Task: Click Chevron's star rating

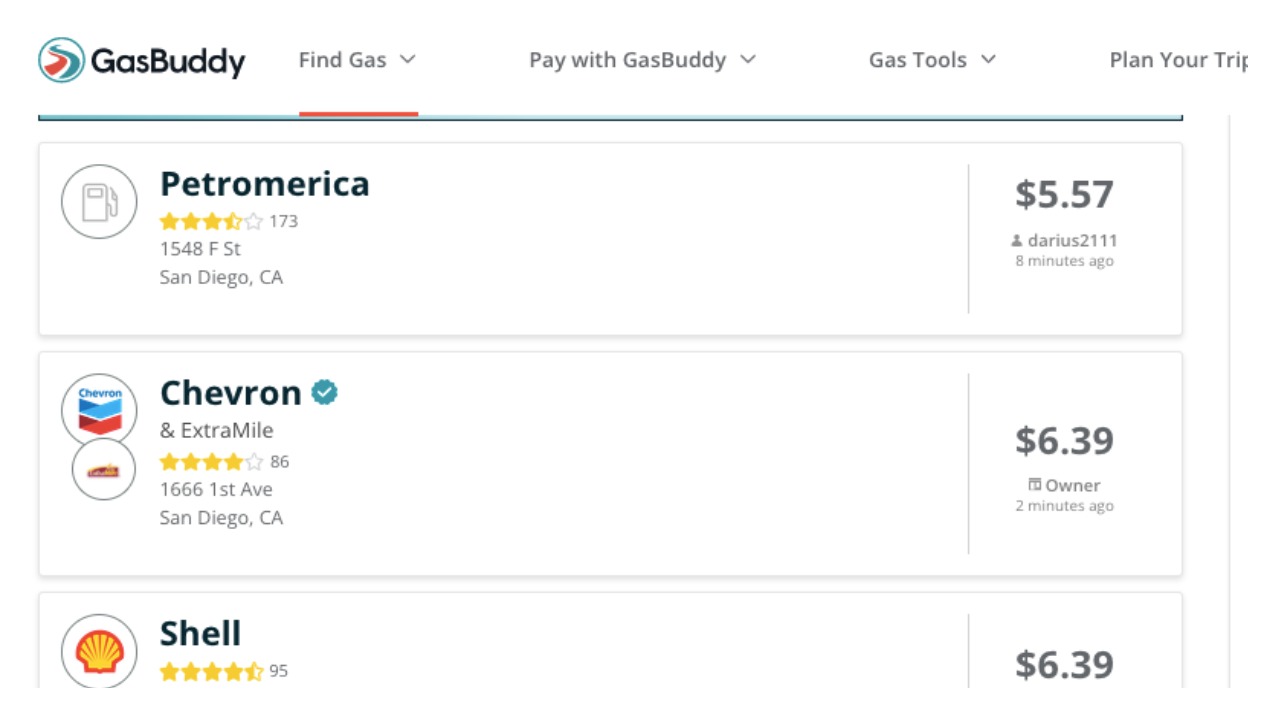Action: click(x=211, y=462)
